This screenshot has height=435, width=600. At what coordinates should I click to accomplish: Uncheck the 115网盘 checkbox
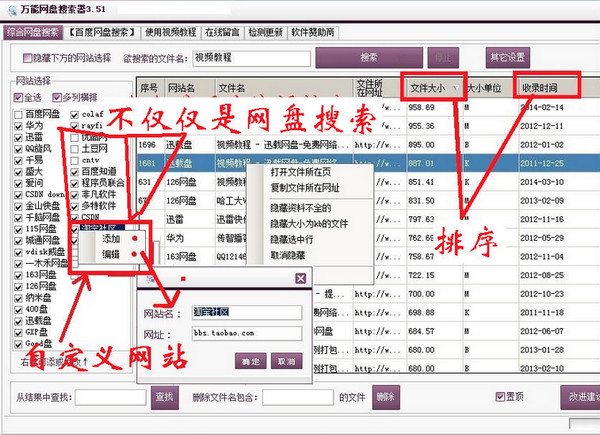click(18, 229)
